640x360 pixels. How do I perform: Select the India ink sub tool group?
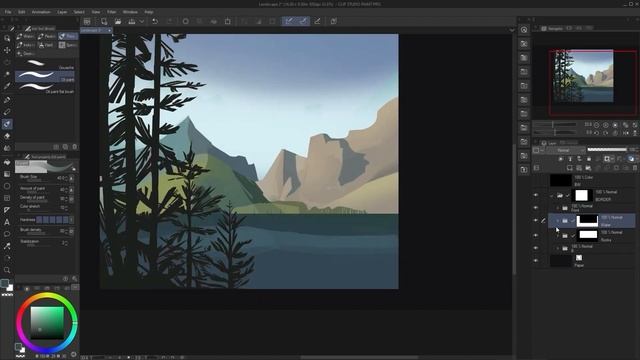tap(25, 45)
